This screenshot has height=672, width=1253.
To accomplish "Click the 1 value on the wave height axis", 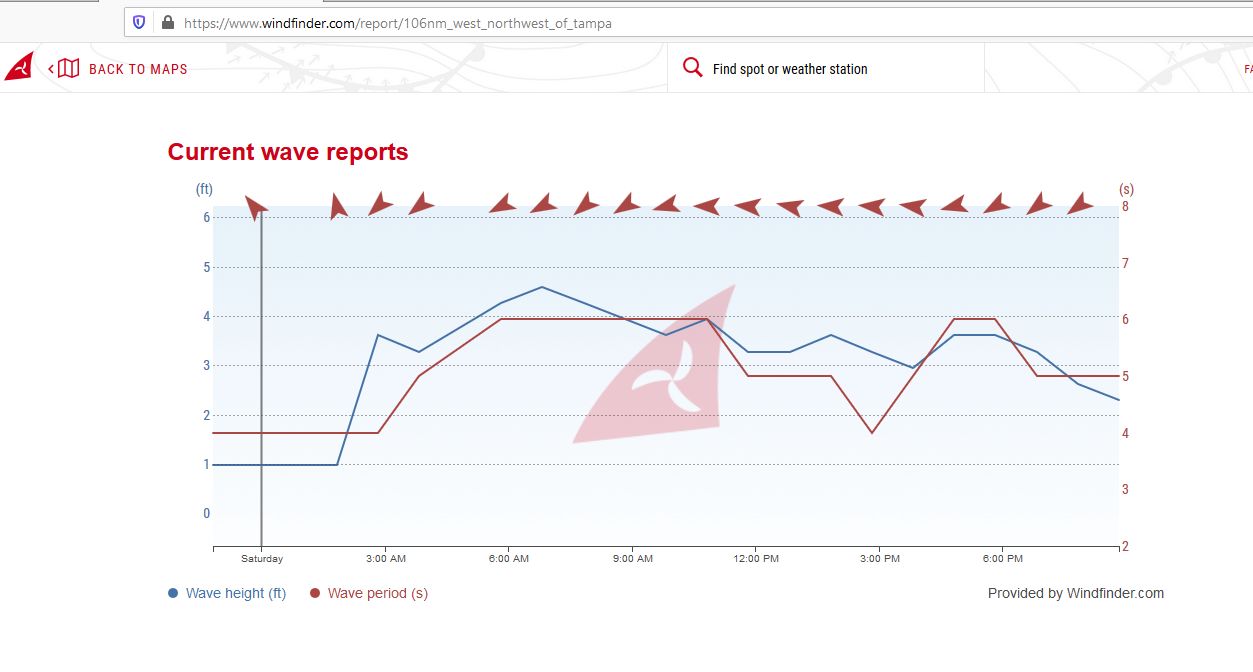I will coord(207,465).
